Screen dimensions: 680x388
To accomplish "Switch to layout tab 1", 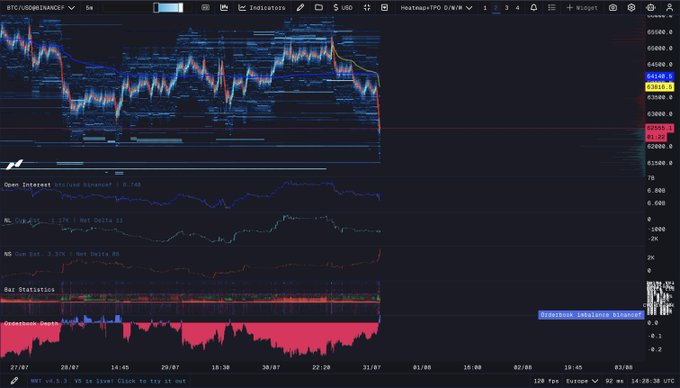I will pos(485,8).
